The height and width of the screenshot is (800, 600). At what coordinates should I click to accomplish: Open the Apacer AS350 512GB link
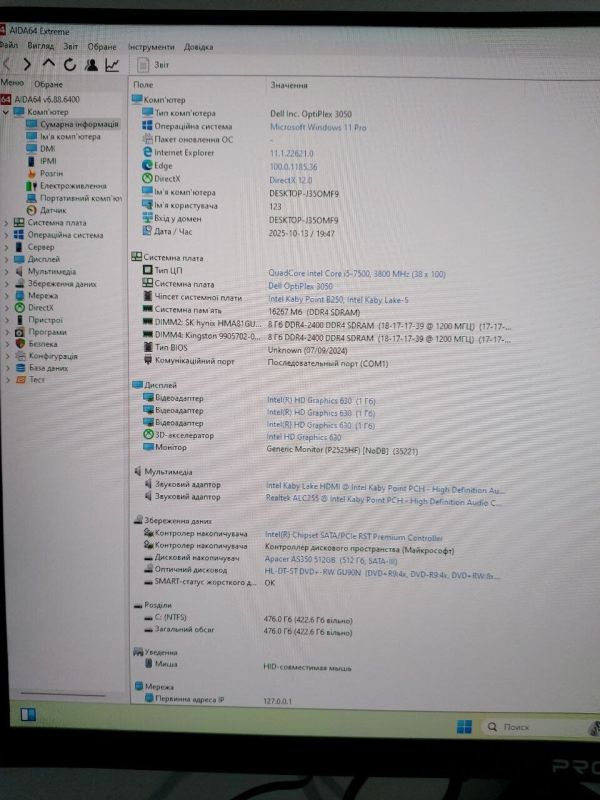point(331,560)
